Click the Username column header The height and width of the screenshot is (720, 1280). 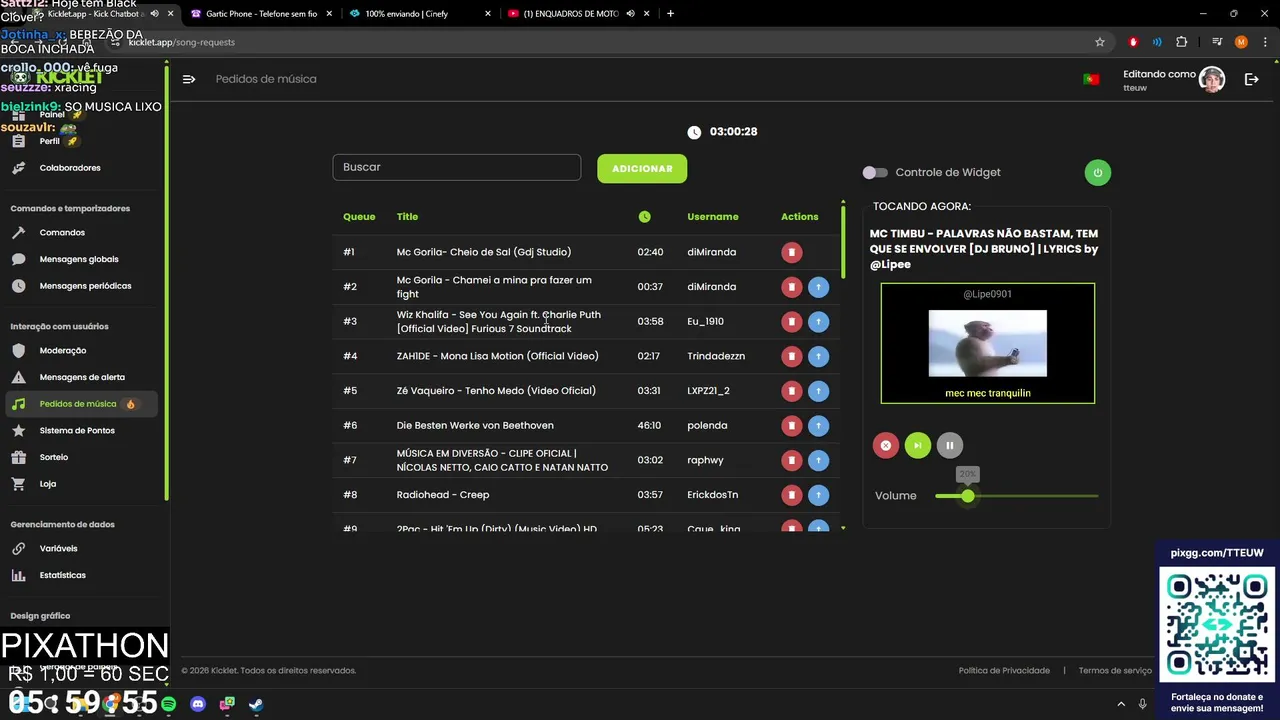pos(713,217)
